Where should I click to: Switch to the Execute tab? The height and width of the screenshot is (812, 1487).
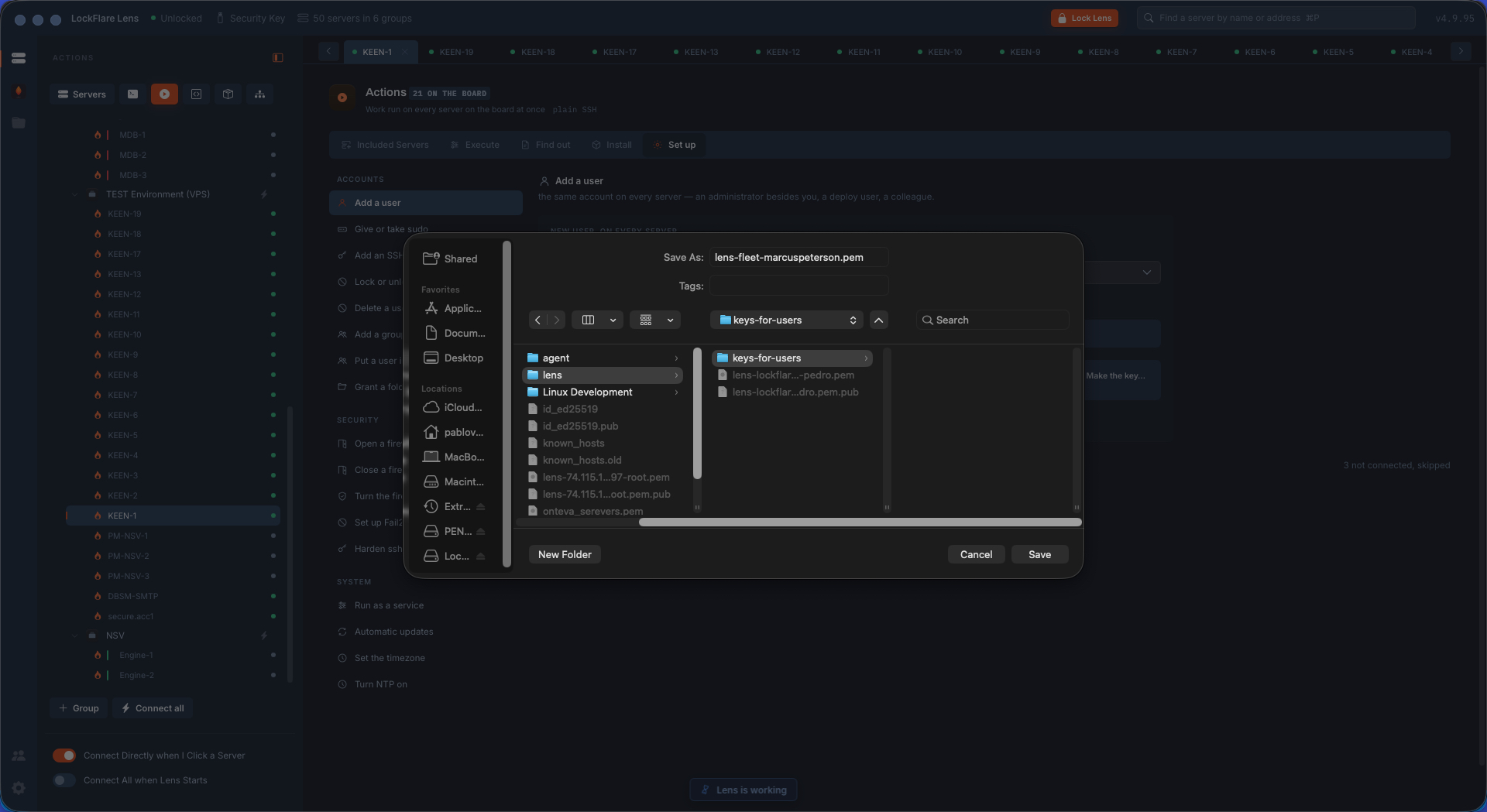click(x=475, y=145)
